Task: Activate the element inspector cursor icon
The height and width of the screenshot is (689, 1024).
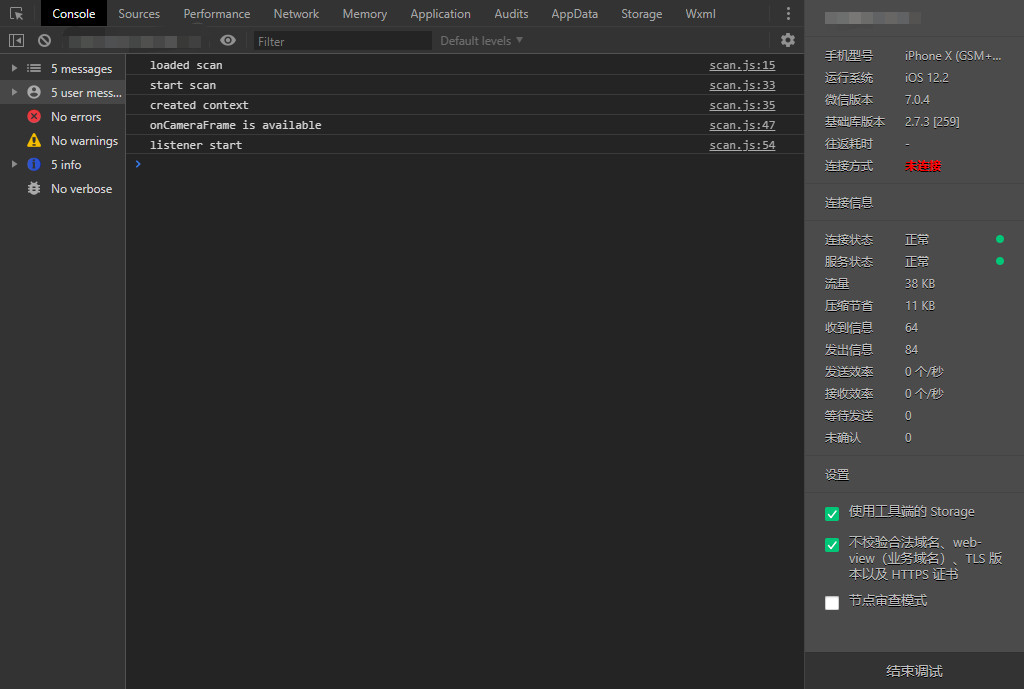Action: coord(16,14)
